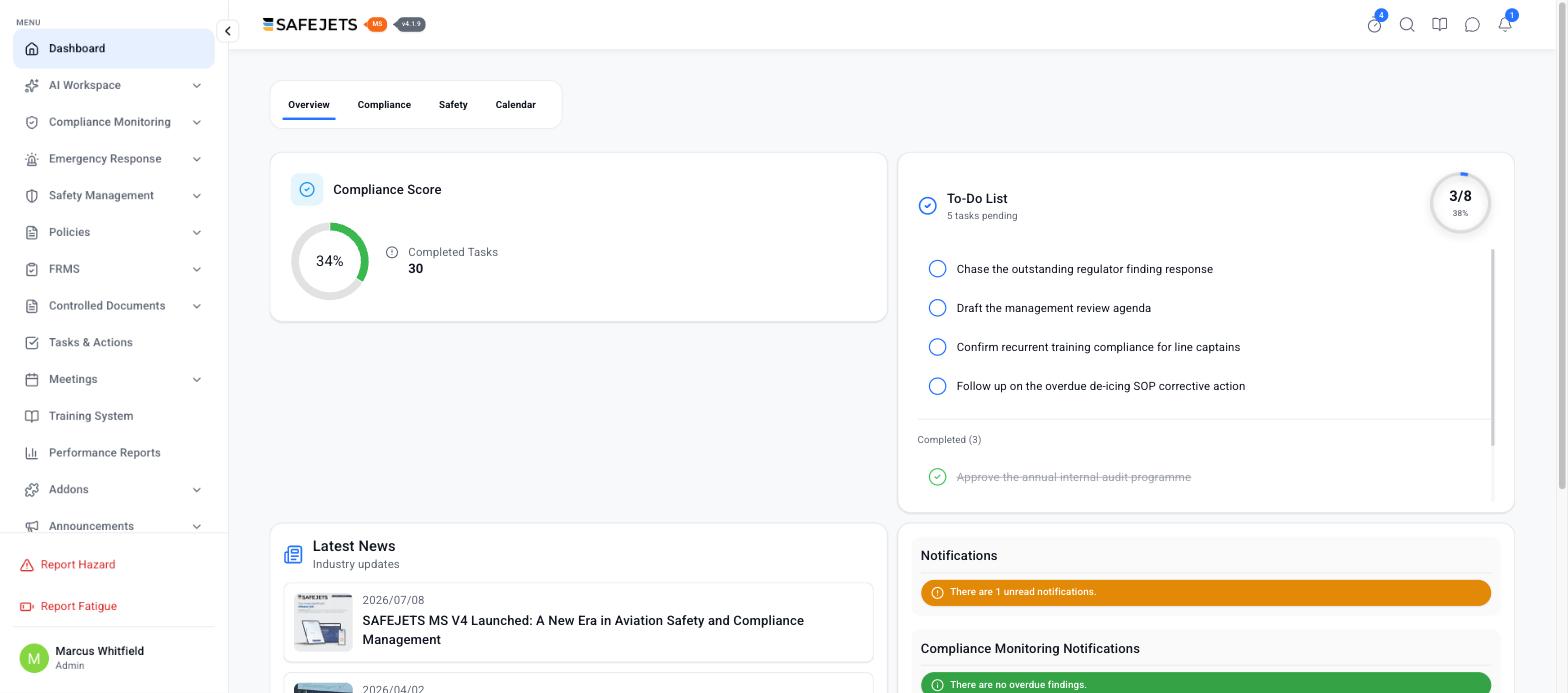
Task: Click the 3/8 to-do progress ring
Action: click(1460, 203)
